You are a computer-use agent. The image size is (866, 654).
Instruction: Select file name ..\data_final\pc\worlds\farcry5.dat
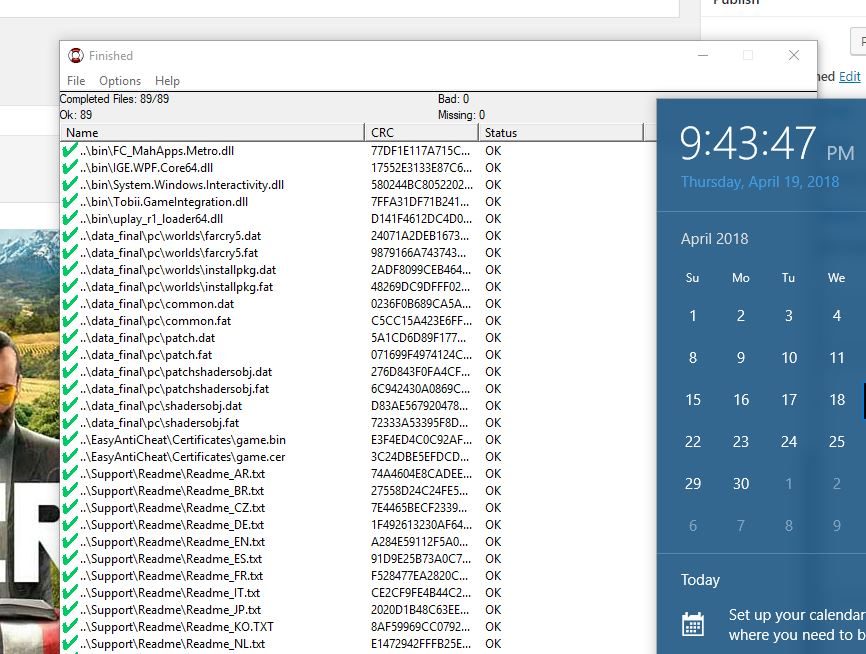(x=170, y=236)
